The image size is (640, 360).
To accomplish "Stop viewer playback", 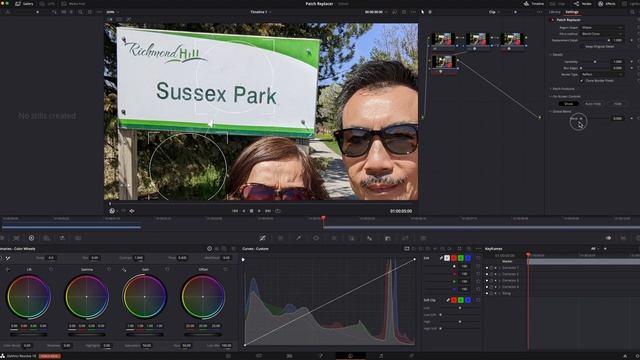I will (x=251, y=211).
